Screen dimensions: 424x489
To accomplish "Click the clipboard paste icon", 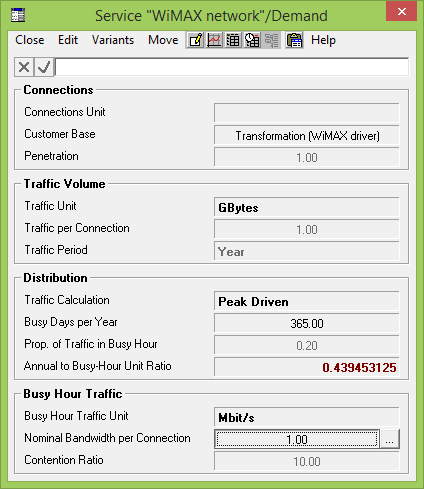I will tap(294, 40).
